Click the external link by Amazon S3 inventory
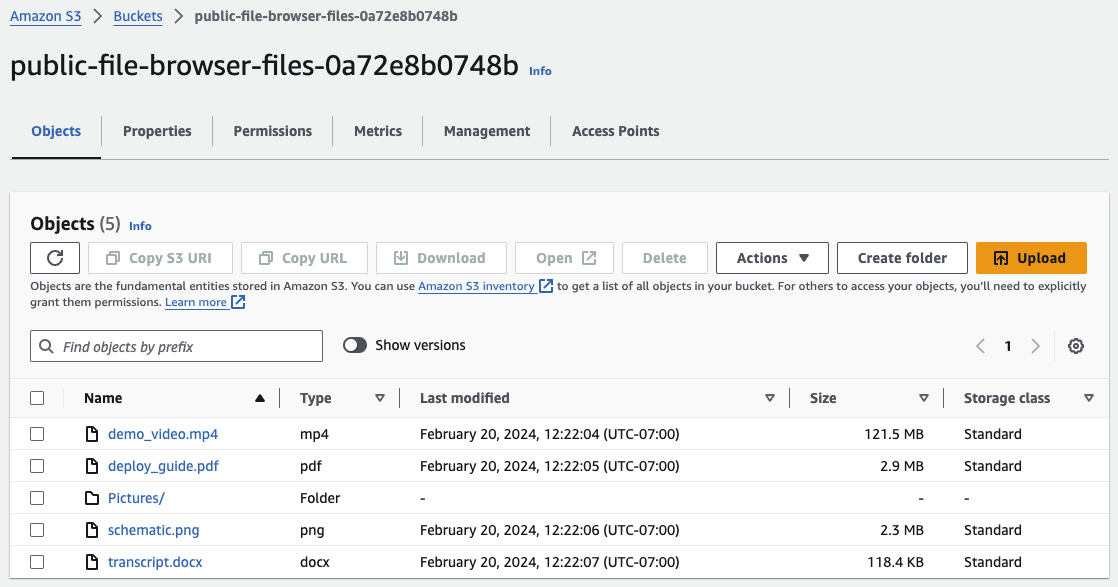Viewport: 1118px width, 587px height. 546,285
